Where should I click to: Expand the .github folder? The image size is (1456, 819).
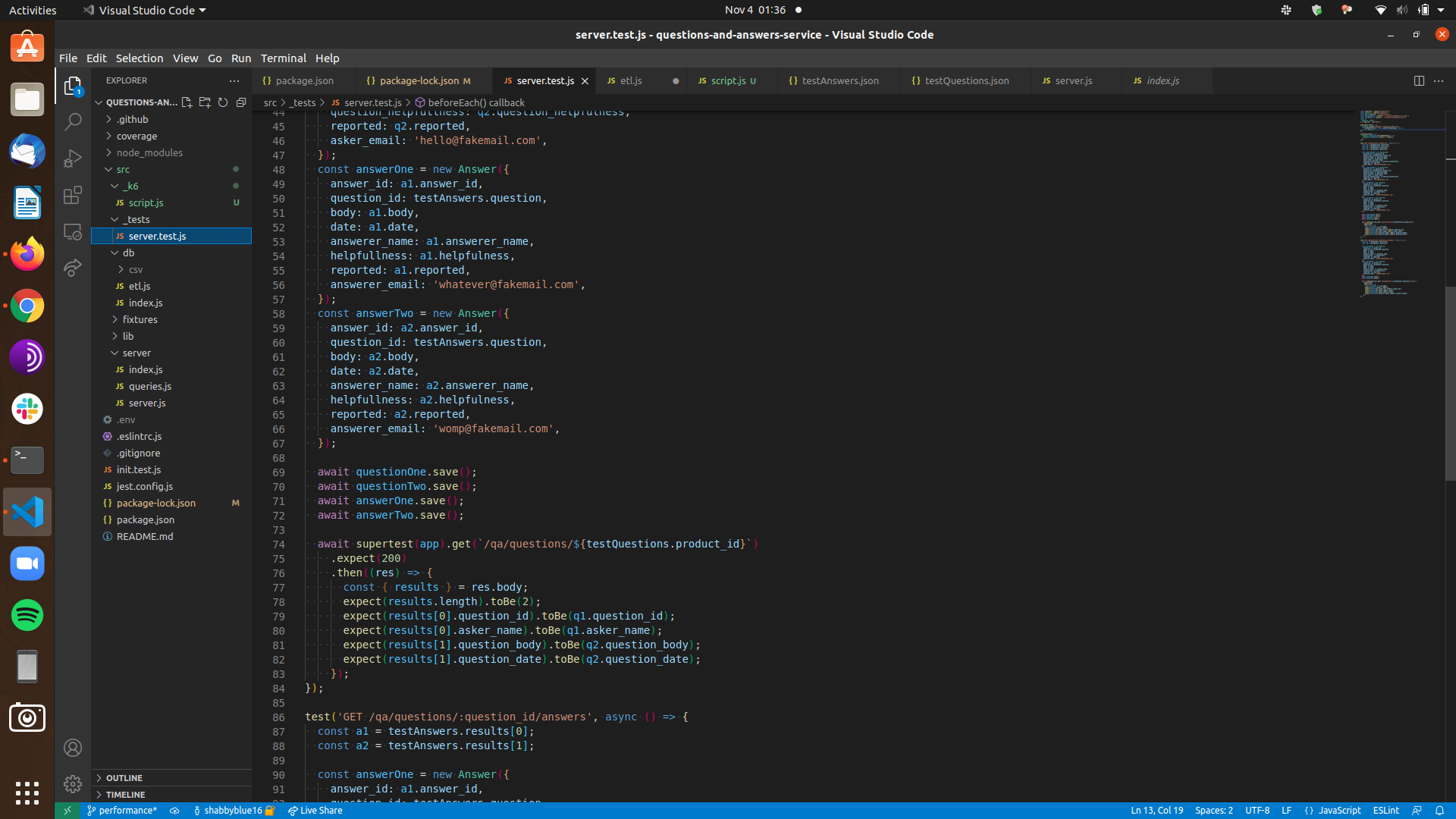(171, 119)
